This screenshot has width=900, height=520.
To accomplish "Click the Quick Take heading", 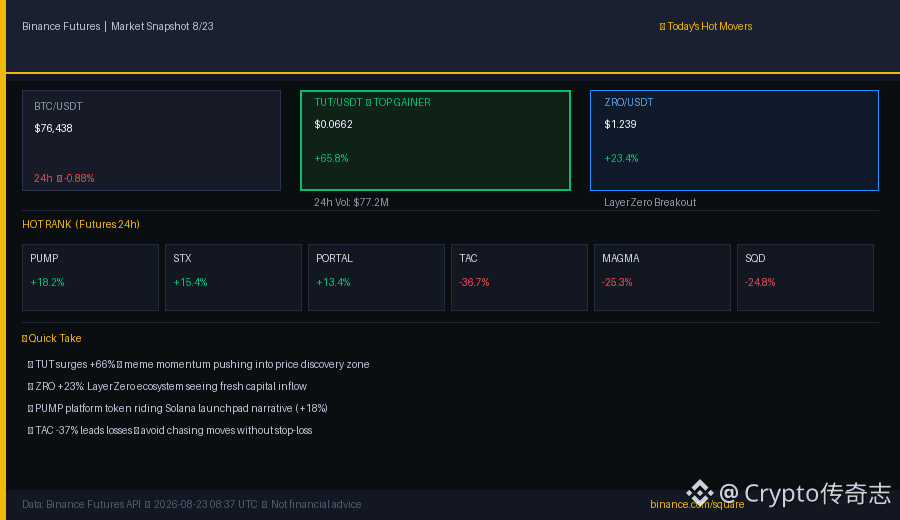I will pos(52,339).
